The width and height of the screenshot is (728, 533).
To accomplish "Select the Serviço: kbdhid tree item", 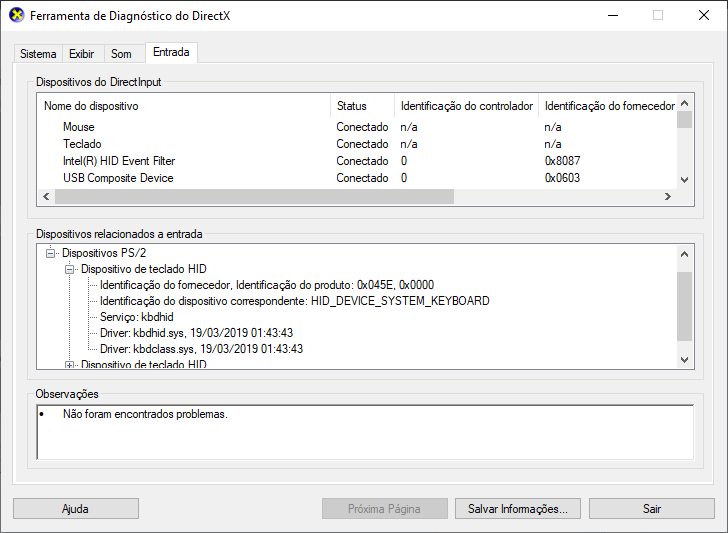I will point(136,317).
